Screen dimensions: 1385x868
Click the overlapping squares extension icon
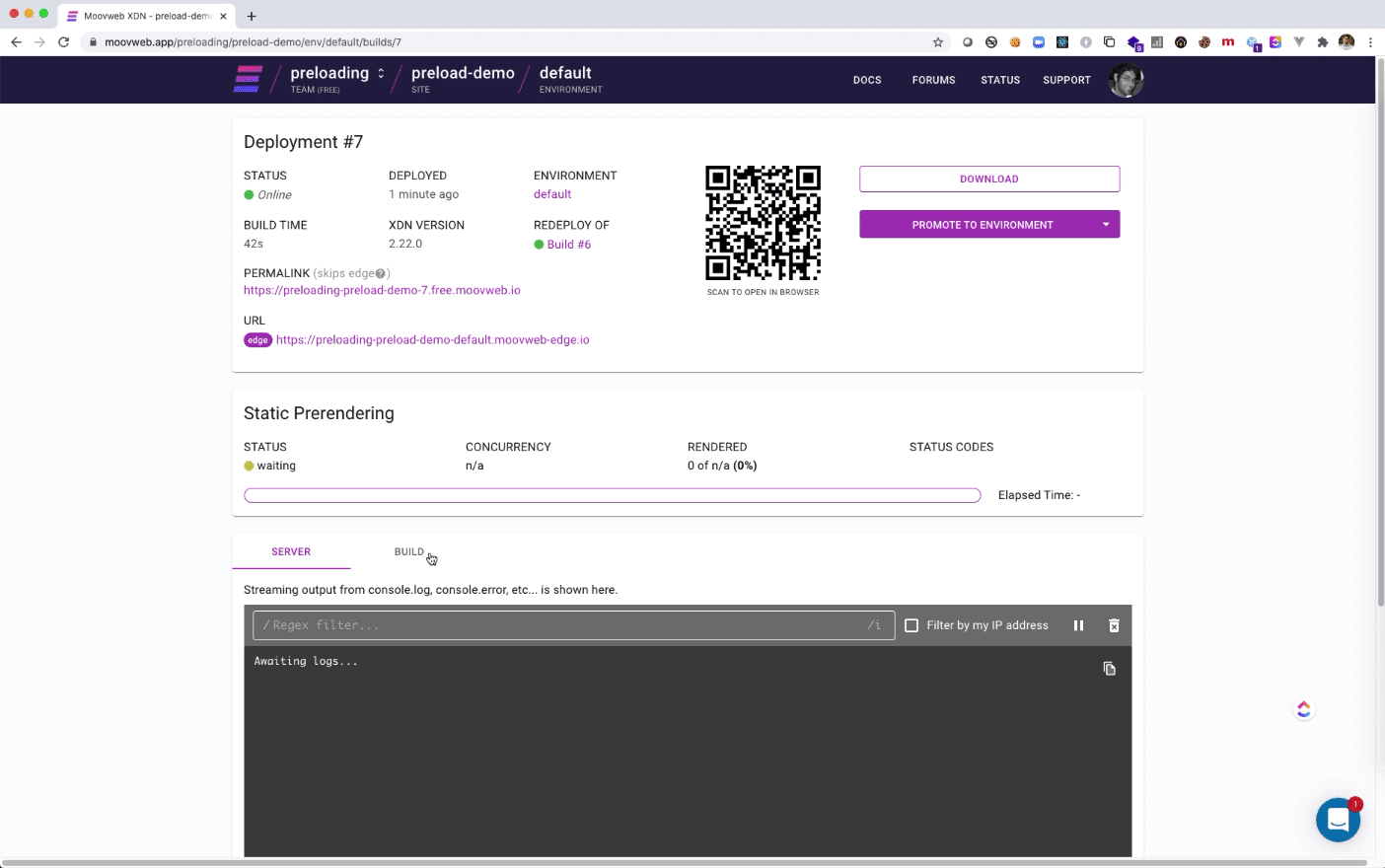click(x=1109, y=42)
